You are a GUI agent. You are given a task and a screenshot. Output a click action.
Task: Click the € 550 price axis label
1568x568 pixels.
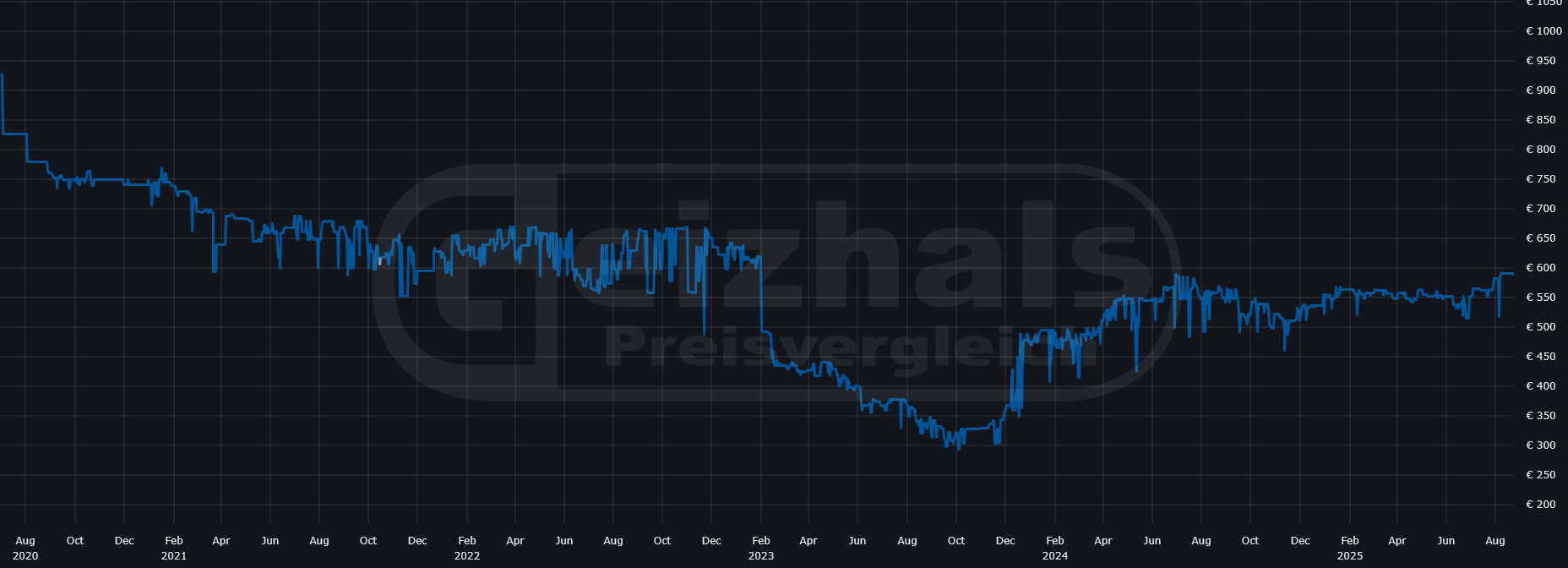tap(1540, 298)
